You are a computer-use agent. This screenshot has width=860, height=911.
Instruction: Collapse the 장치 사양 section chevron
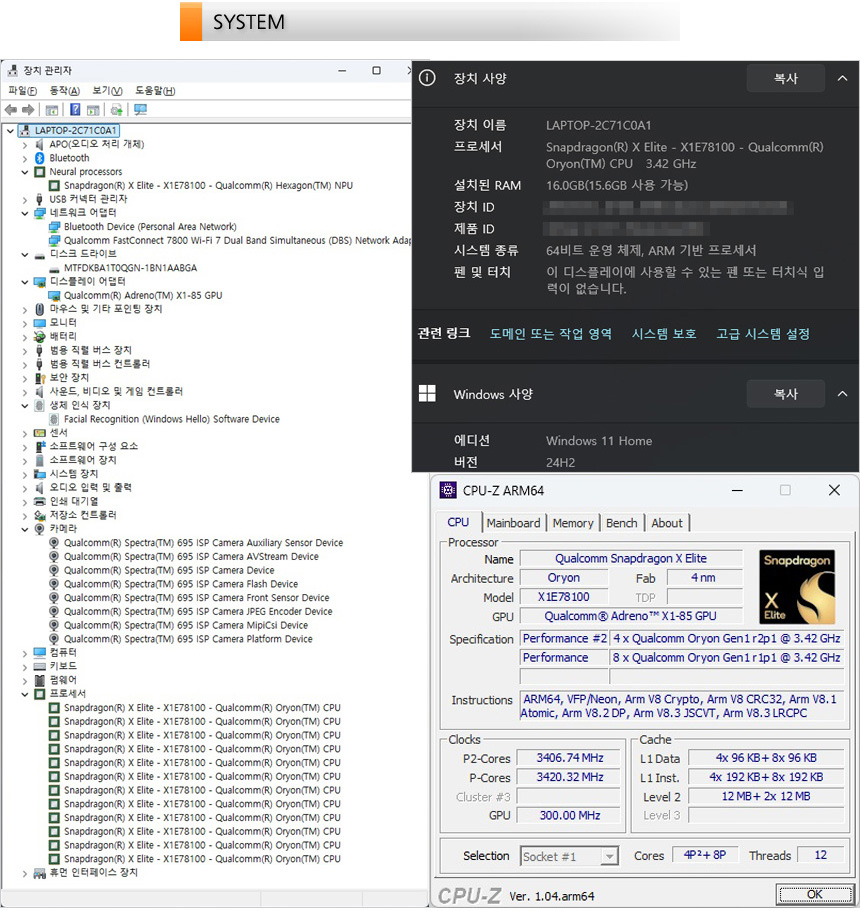click(x=842, y=78)
